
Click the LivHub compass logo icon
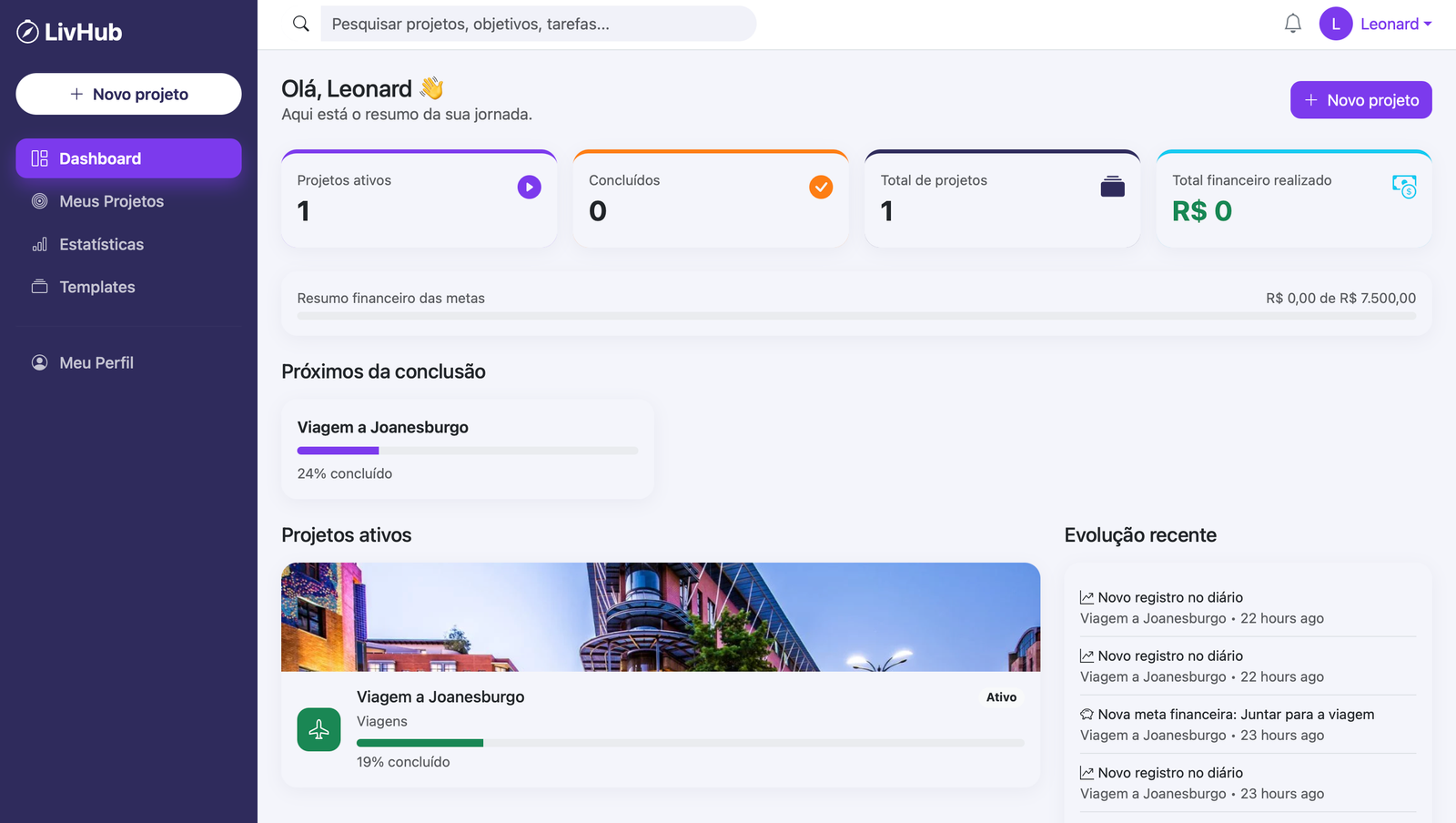(27, 32)
